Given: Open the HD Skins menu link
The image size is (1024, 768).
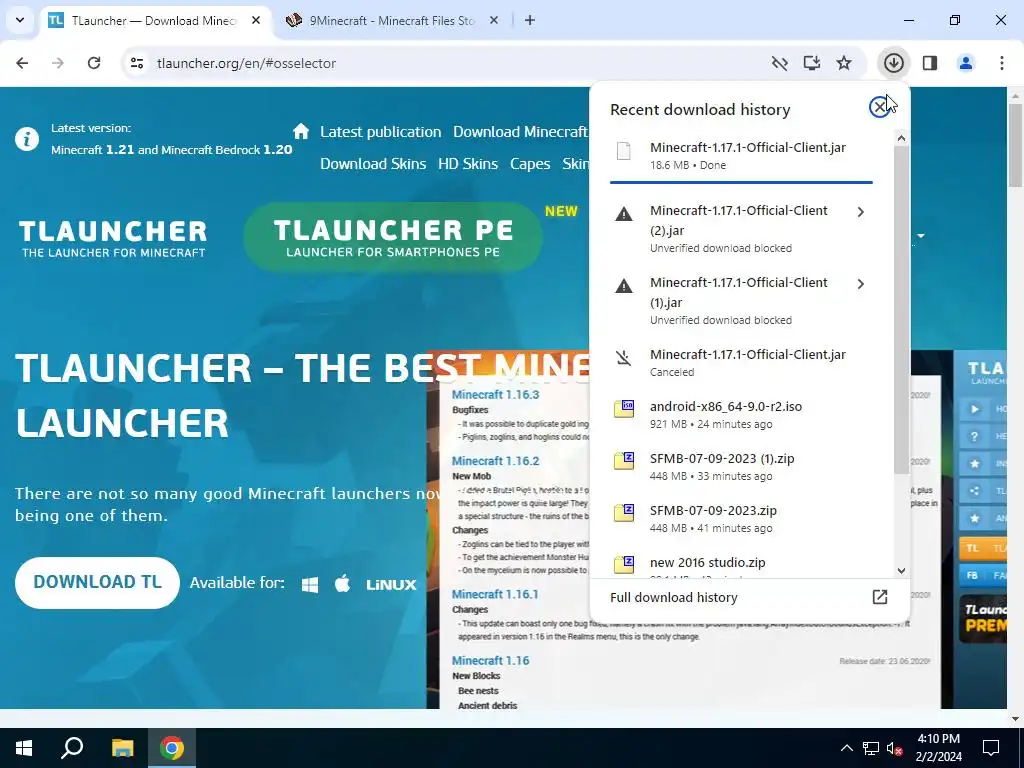Looking at the screenshot, I should point(468,164).
